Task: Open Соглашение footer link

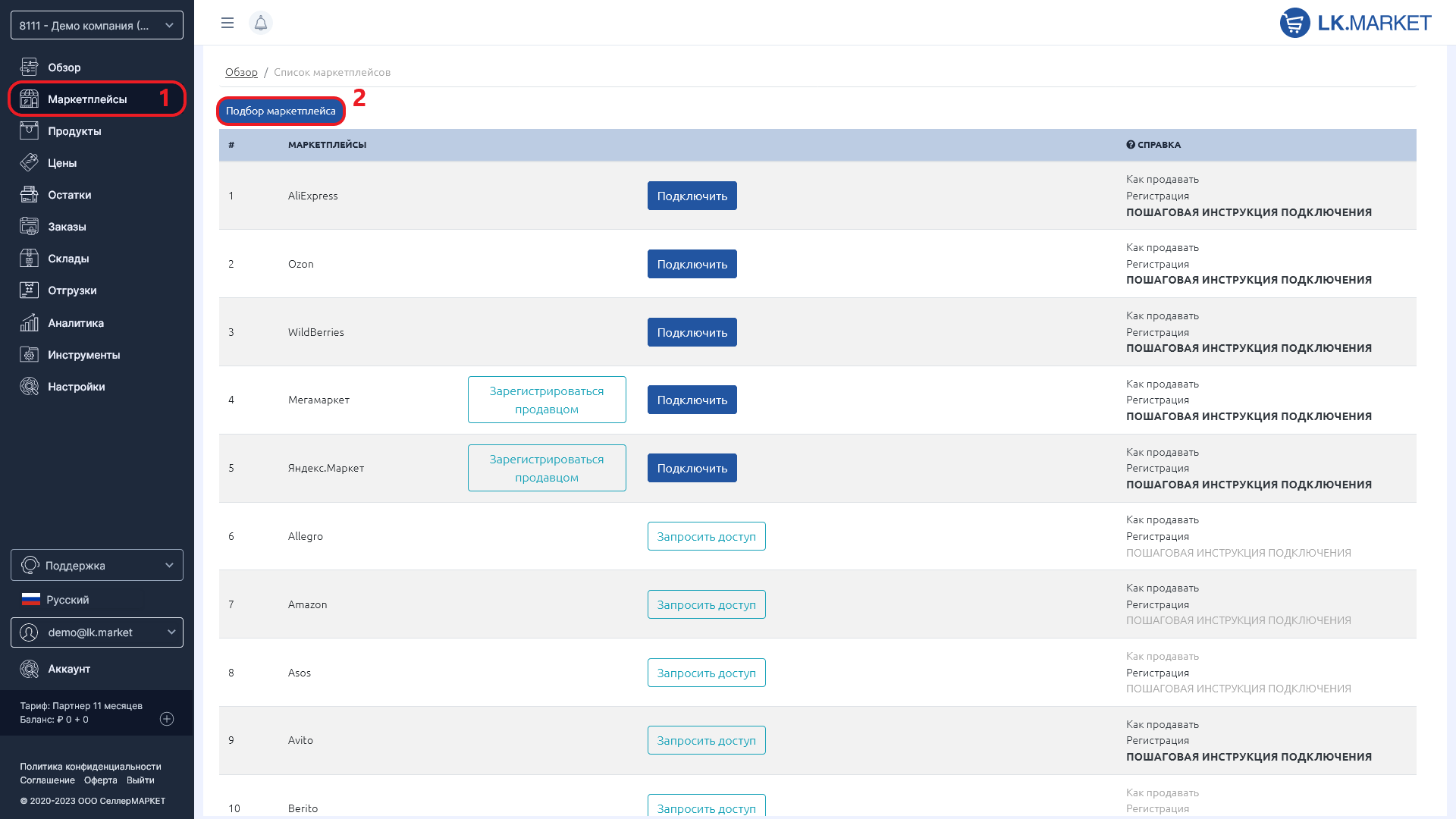Action: (x=47, y=780)
